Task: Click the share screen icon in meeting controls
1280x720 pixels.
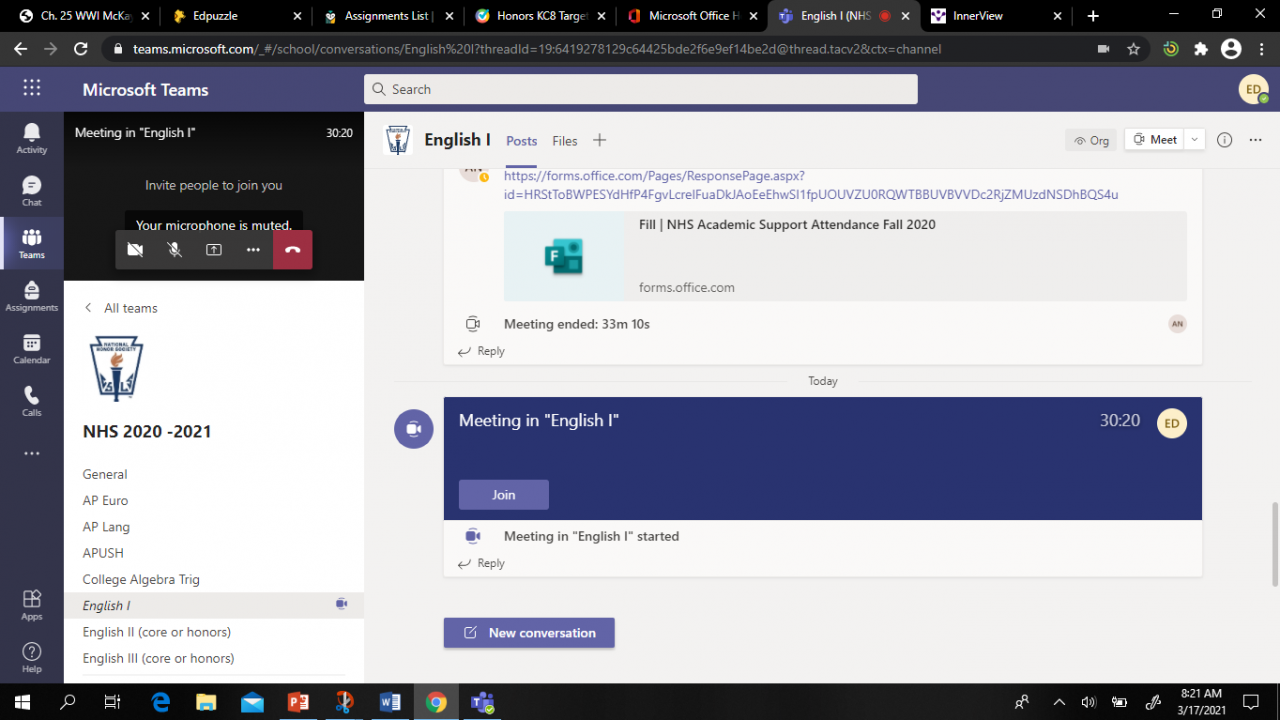Action: [214, 250]
